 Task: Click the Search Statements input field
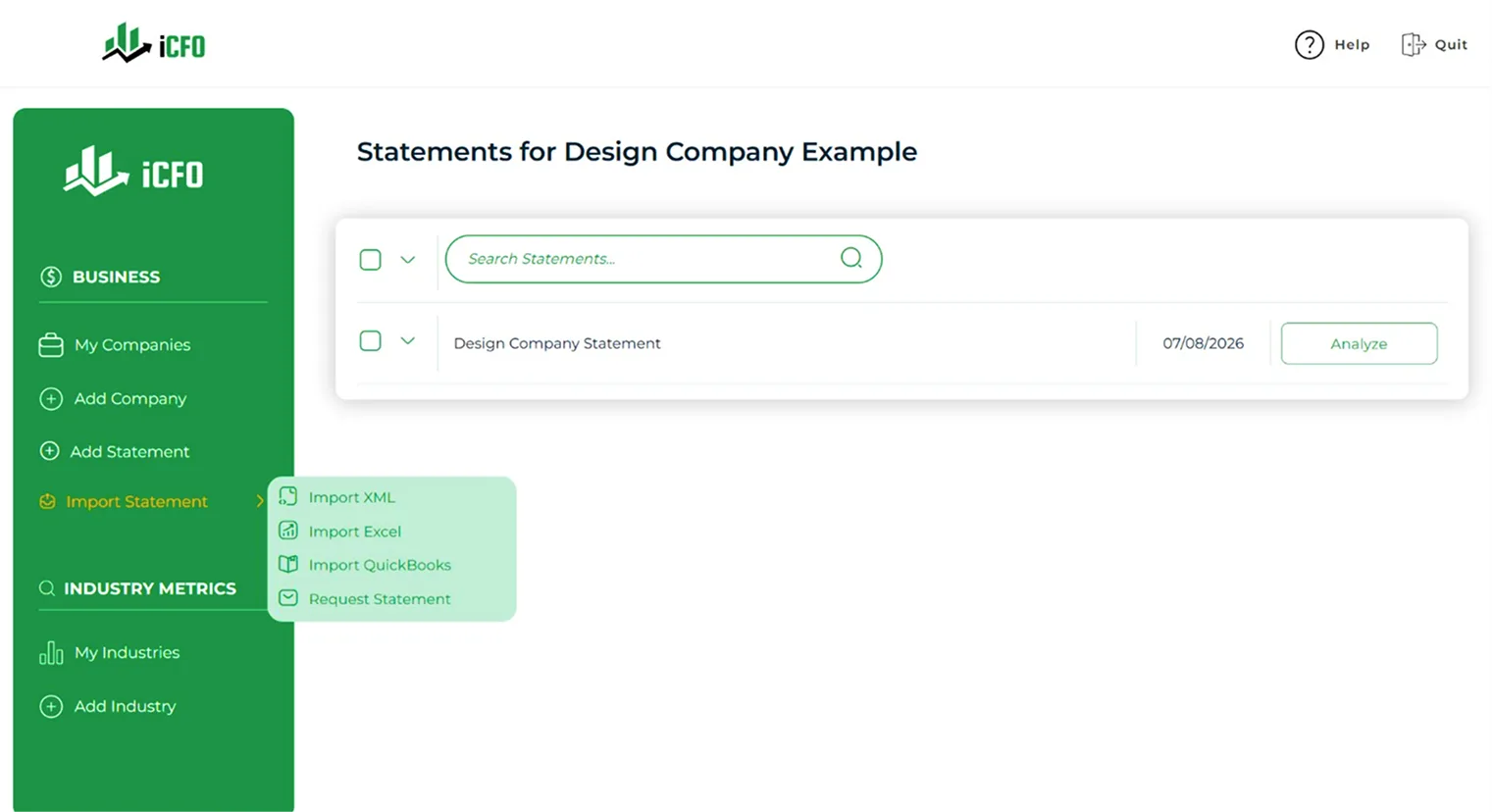(663, 259)
